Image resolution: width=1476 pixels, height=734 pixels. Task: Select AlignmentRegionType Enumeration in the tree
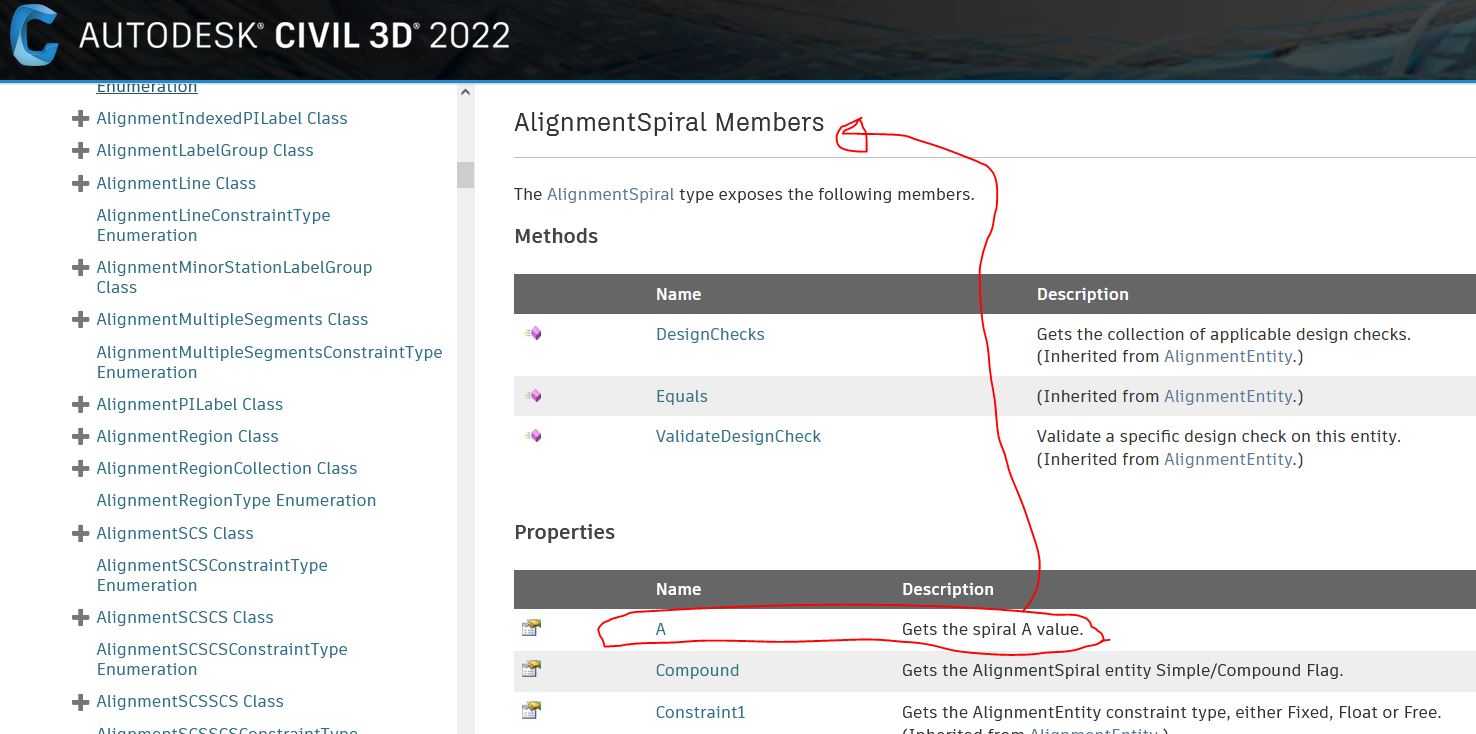[236, 500]
